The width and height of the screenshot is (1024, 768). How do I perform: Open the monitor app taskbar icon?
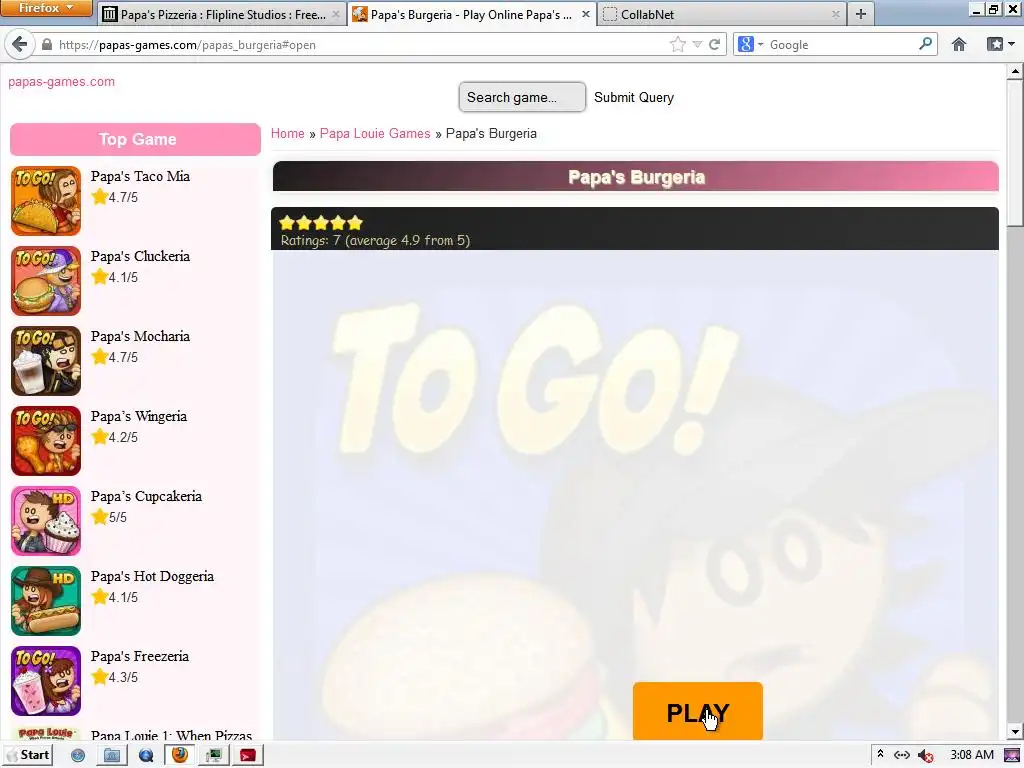point(214,756)
